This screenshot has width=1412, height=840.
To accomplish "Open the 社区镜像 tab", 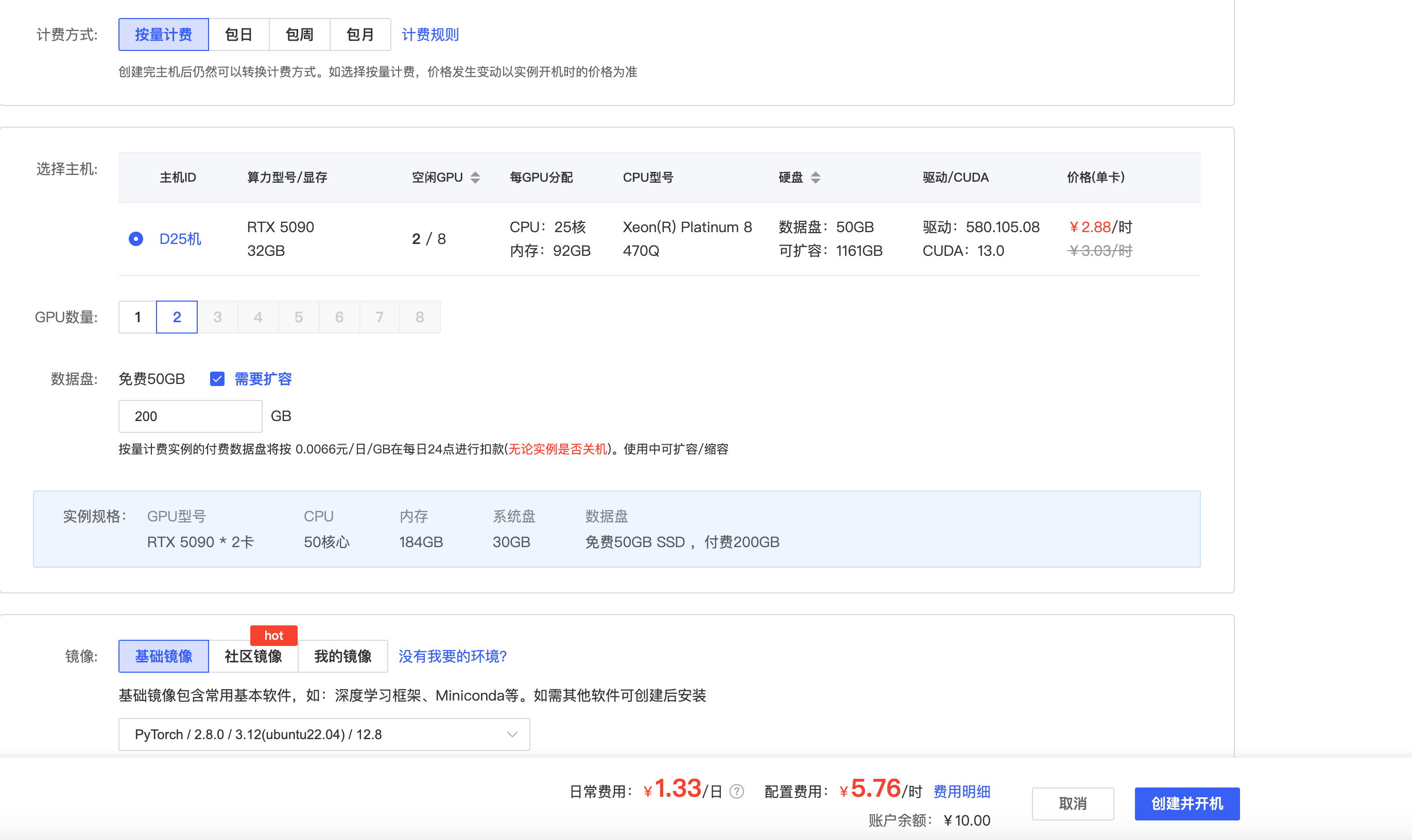I will click(253, 656).
